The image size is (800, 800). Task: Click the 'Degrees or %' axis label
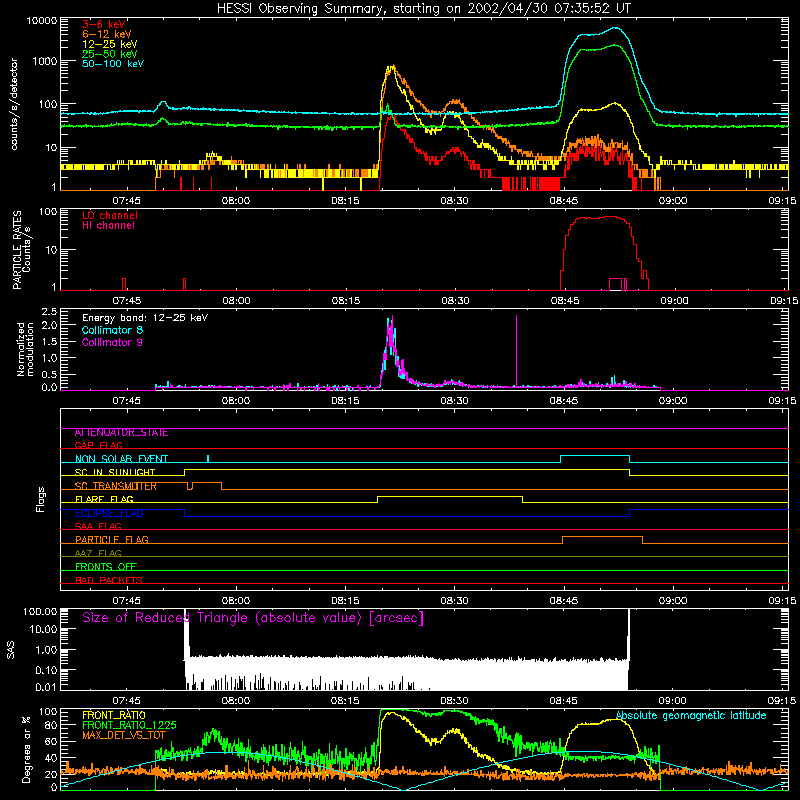[26, 749]
